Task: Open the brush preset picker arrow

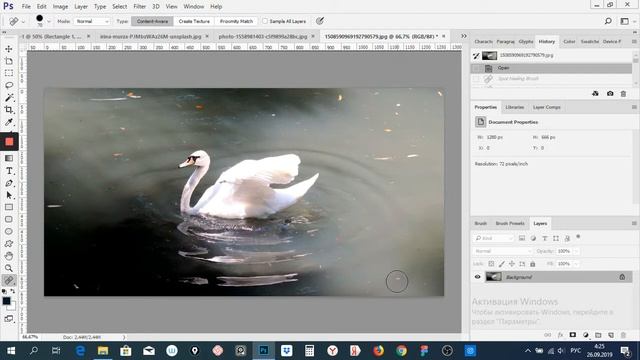Action: 49,21
